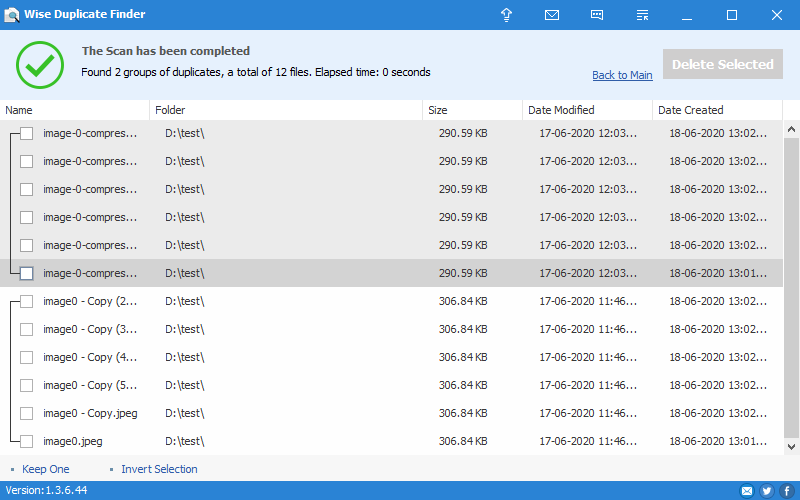This screenshot has height=500, width=800.
Task: Click the email icon in the status bar
Action: [746, 491]
